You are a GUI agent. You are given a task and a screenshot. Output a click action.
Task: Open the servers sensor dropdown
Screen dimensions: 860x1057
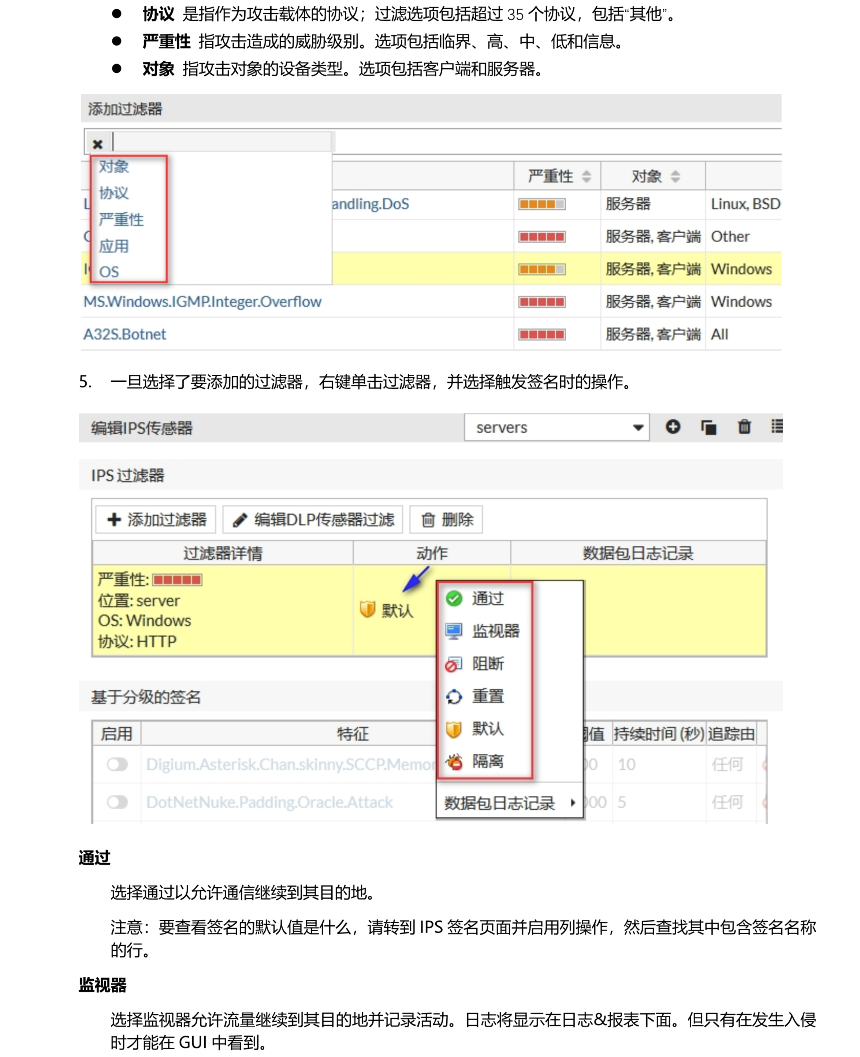pos(557,427)
